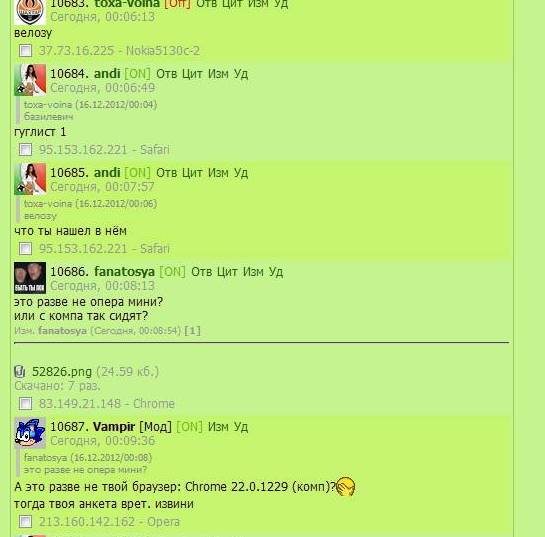This screenshot has height=537, width=545.
Task: Click Цит on post 10685 to quote
Action: (x=192, y=173)
